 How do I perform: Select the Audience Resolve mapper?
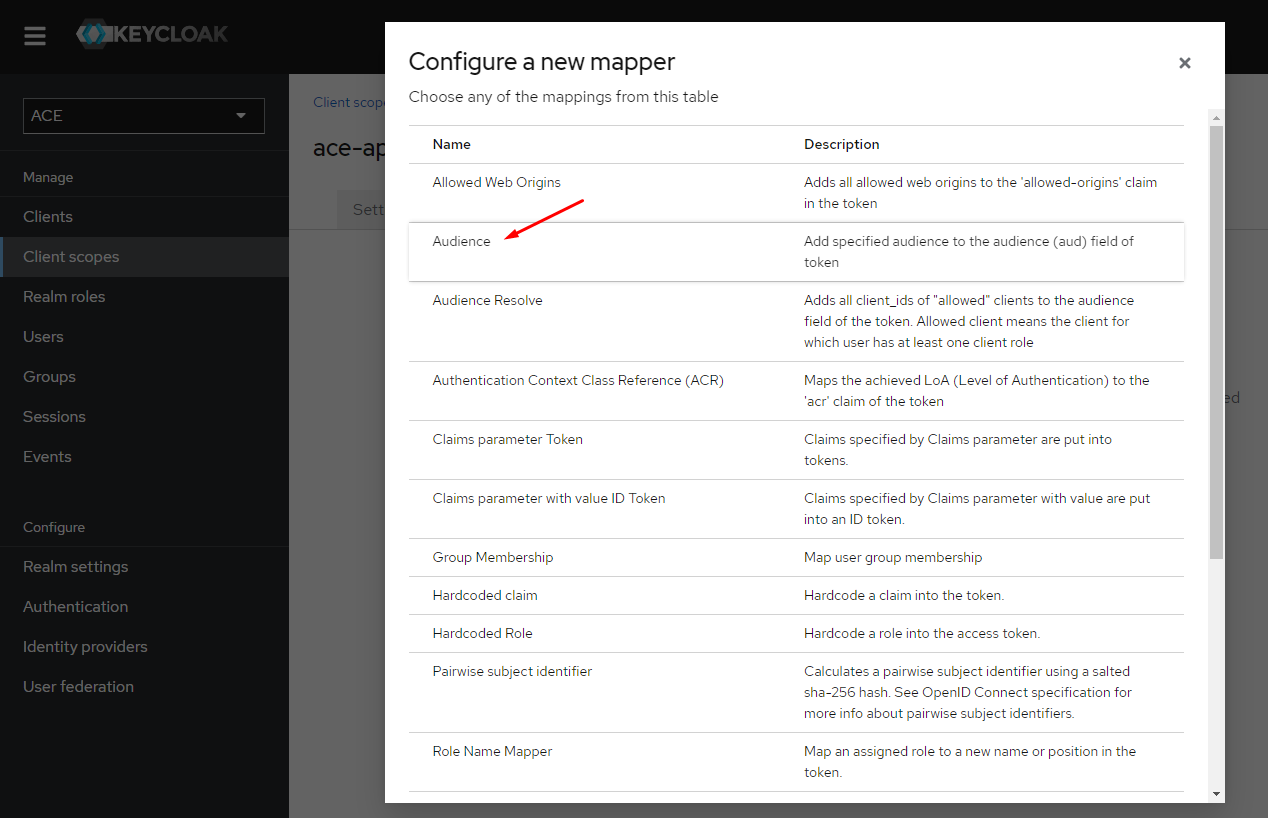pos(487,300)
